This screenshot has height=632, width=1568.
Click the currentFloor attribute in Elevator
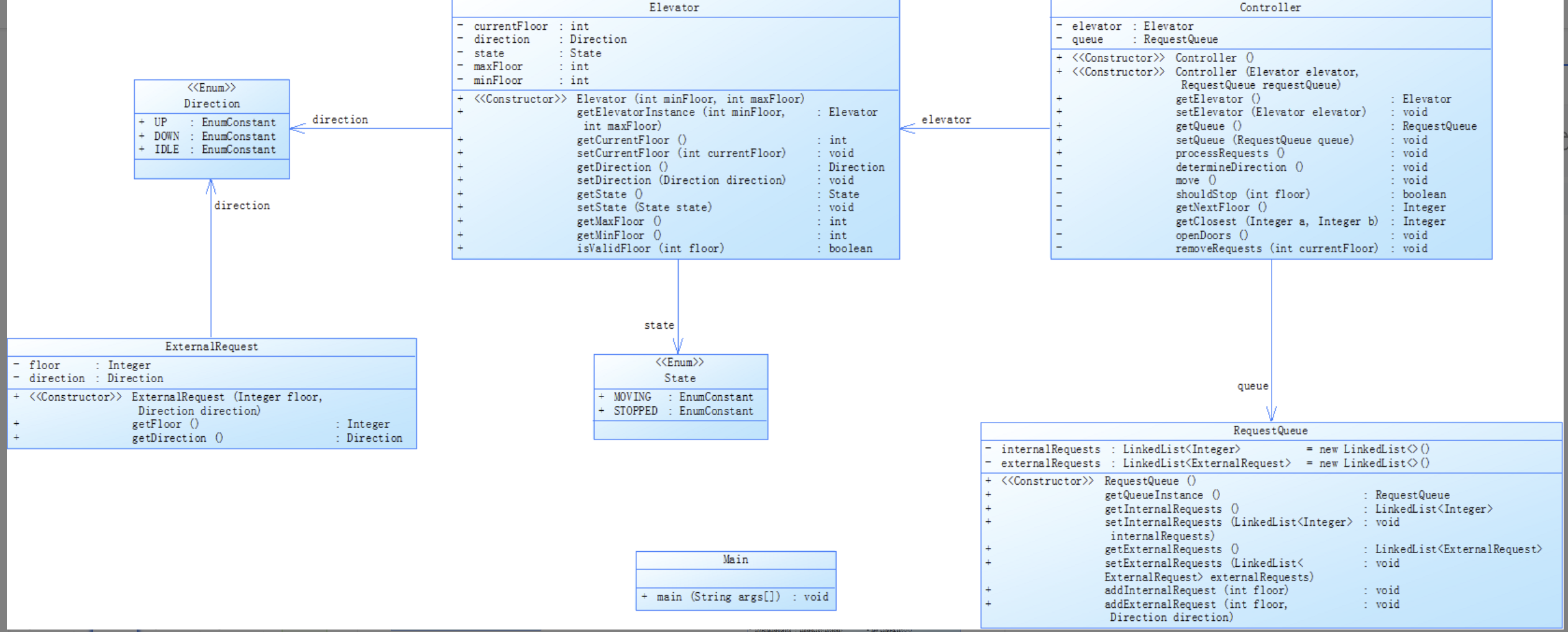[x=523, y=26]
